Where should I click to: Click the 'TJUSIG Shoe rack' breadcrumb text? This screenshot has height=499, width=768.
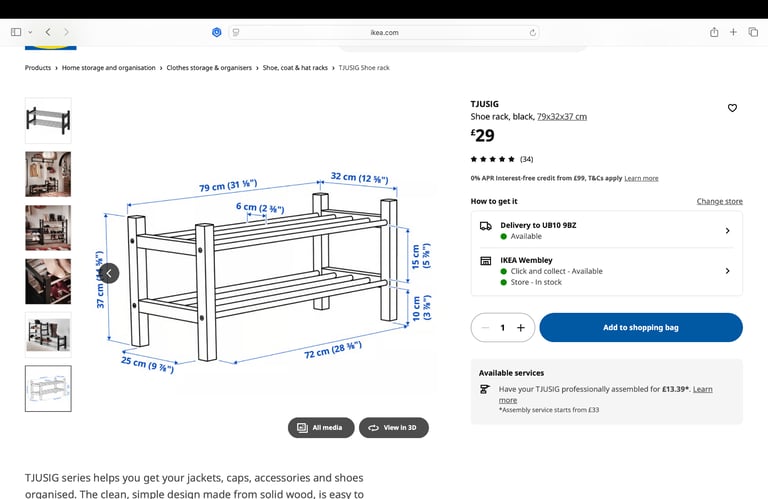(x=364, y=68)
